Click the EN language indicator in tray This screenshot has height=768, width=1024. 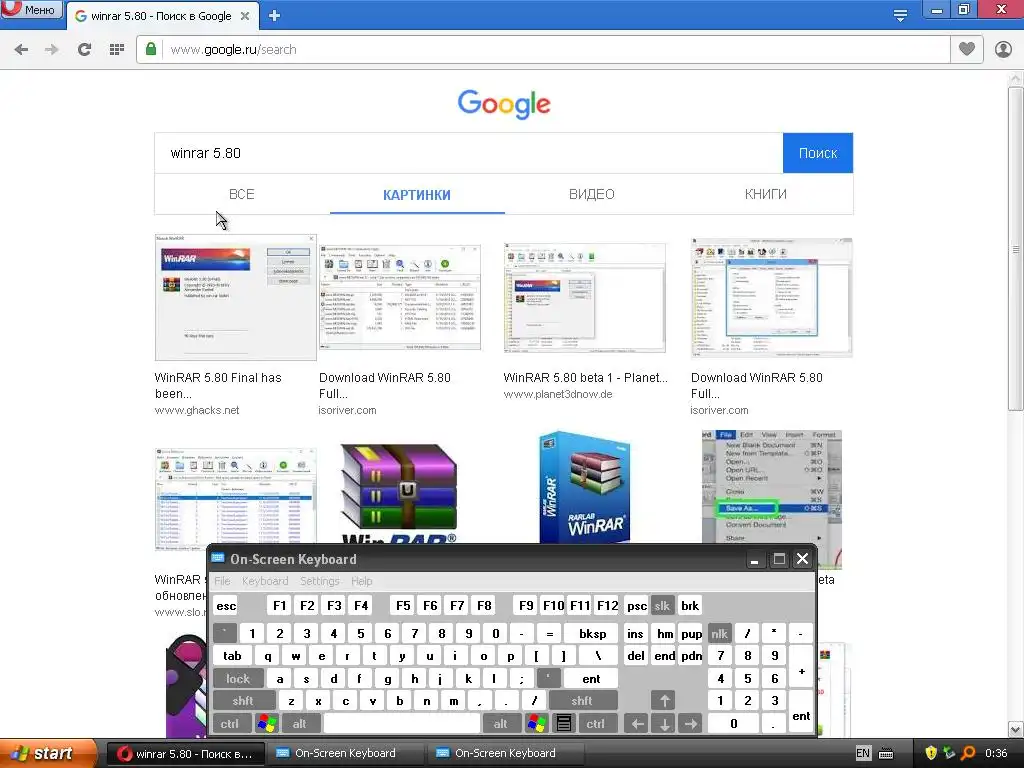coord(863,753)
